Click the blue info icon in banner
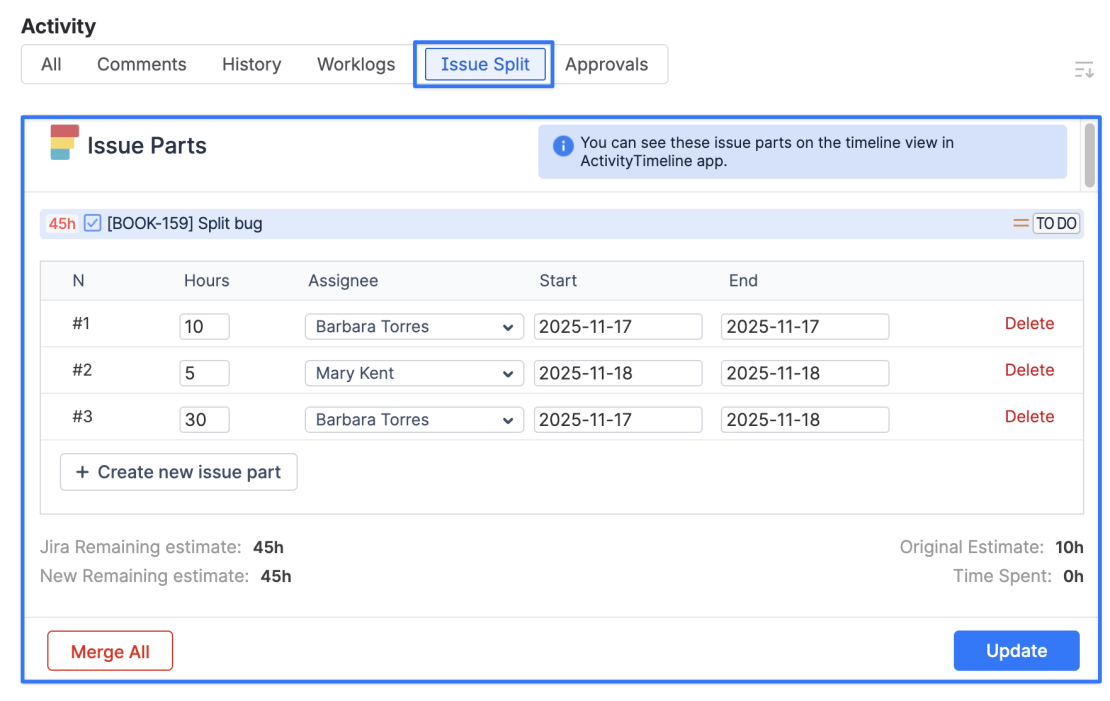 click(563, 146)
